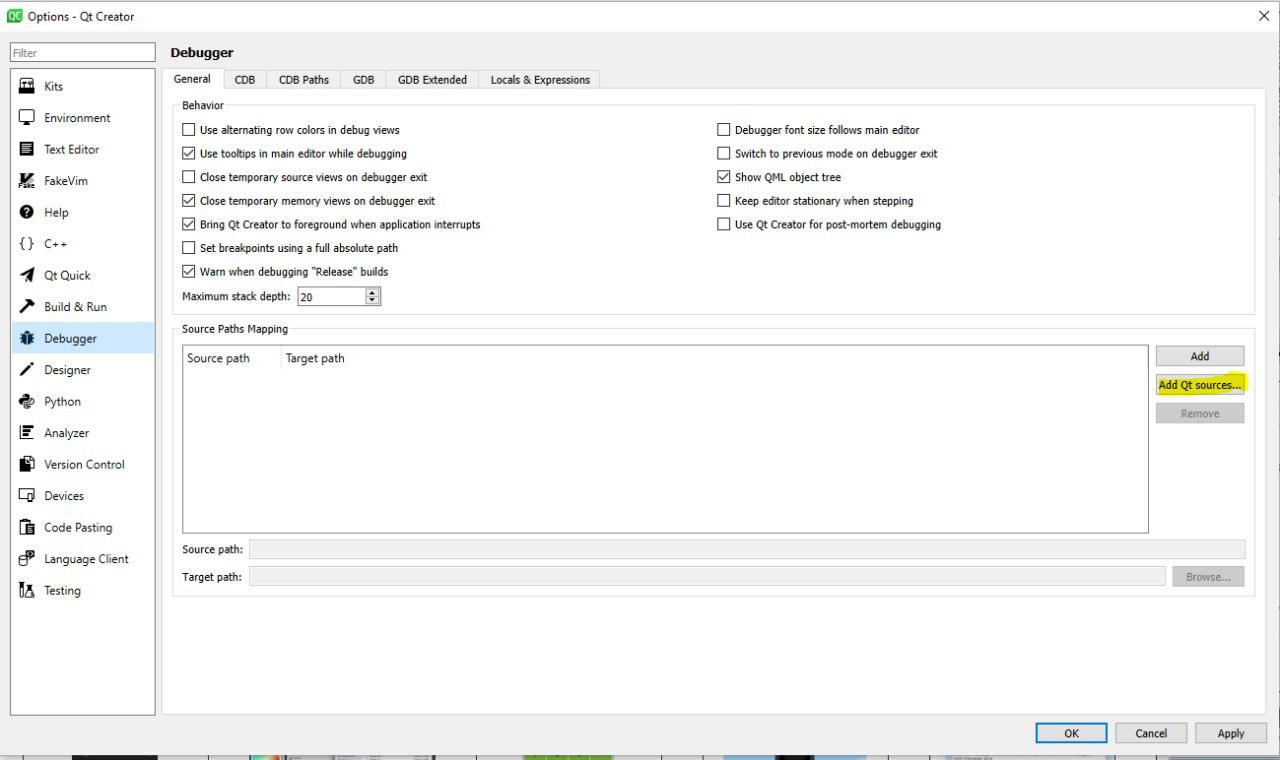Decrease maximum stack depth with down arrow
Viewport: 1280px width, 760px height.
[x=373, y=300]
